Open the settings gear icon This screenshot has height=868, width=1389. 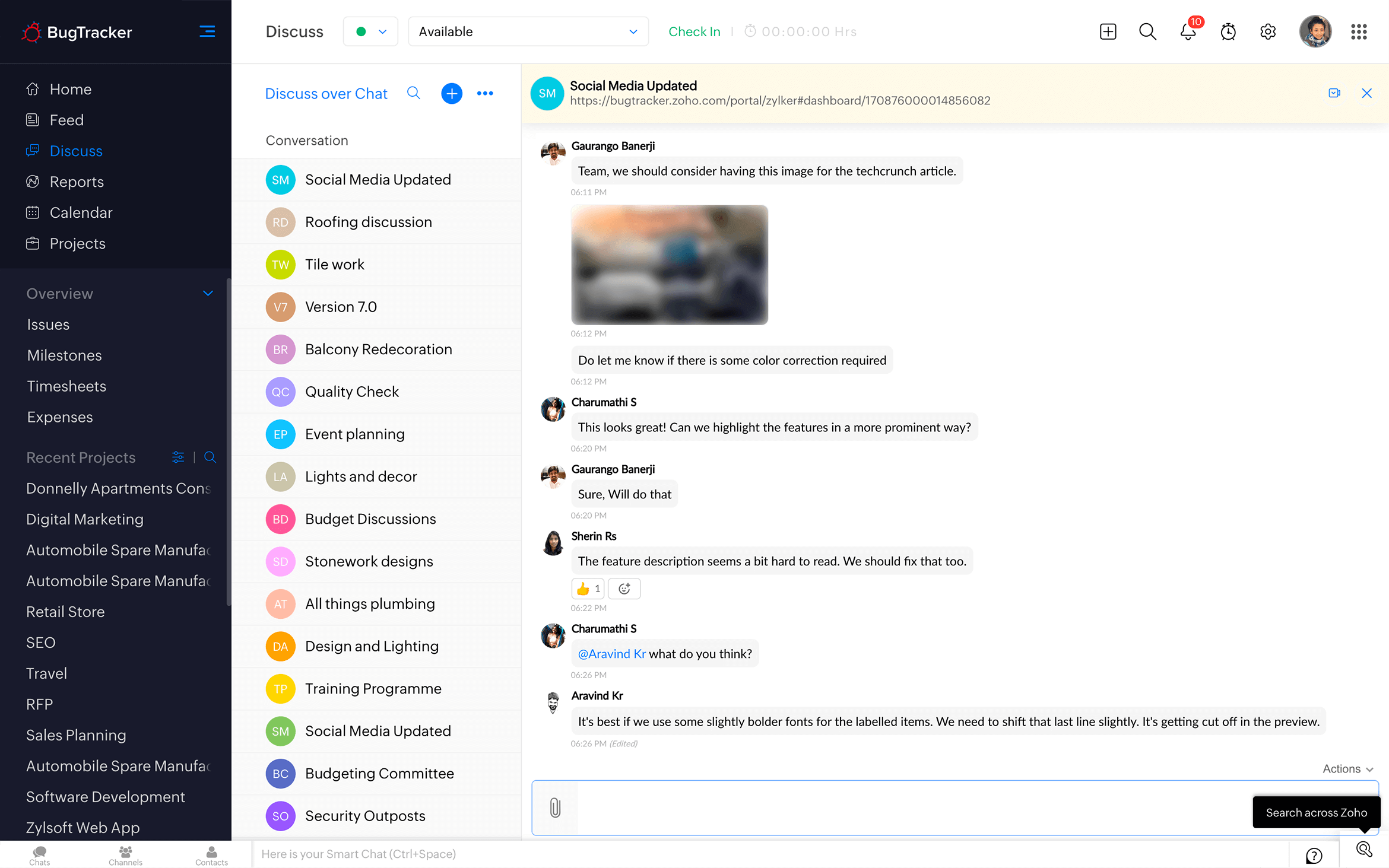pyautogui.click(x=1268, y=31)
